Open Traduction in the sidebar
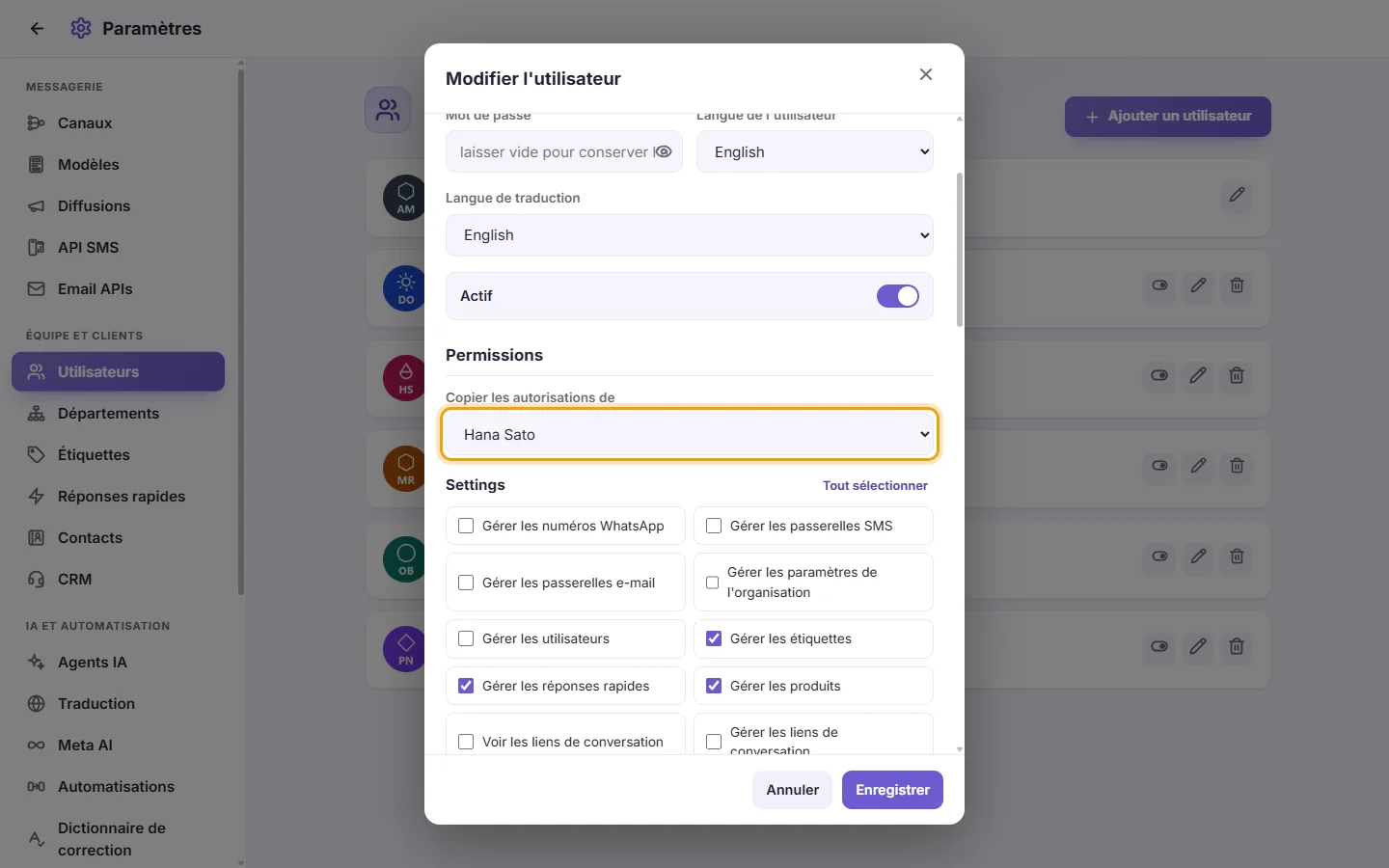1389x868 pixels. click(x=118, y=704)
